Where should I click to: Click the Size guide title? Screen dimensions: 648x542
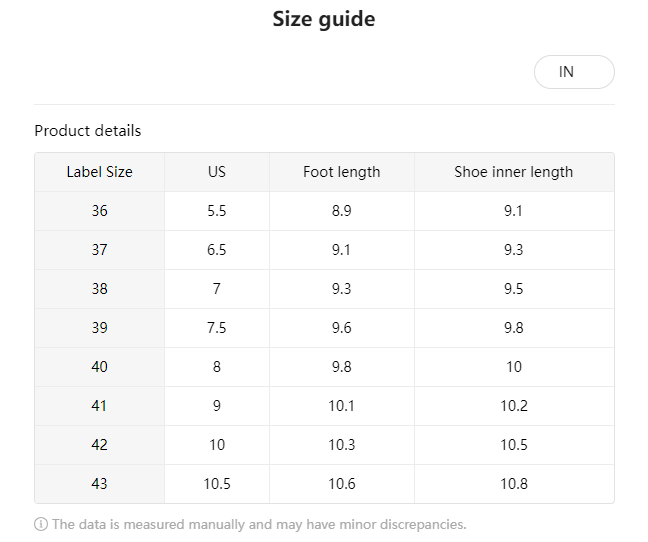pyautogui.click(x=324, y=19)
